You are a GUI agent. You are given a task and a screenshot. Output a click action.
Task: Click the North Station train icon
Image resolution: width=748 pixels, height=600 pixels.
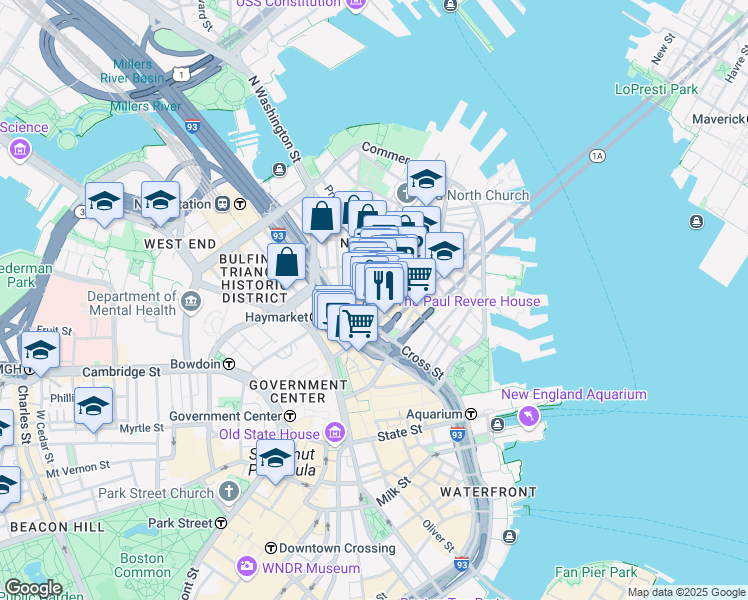(x=223, y=204)
